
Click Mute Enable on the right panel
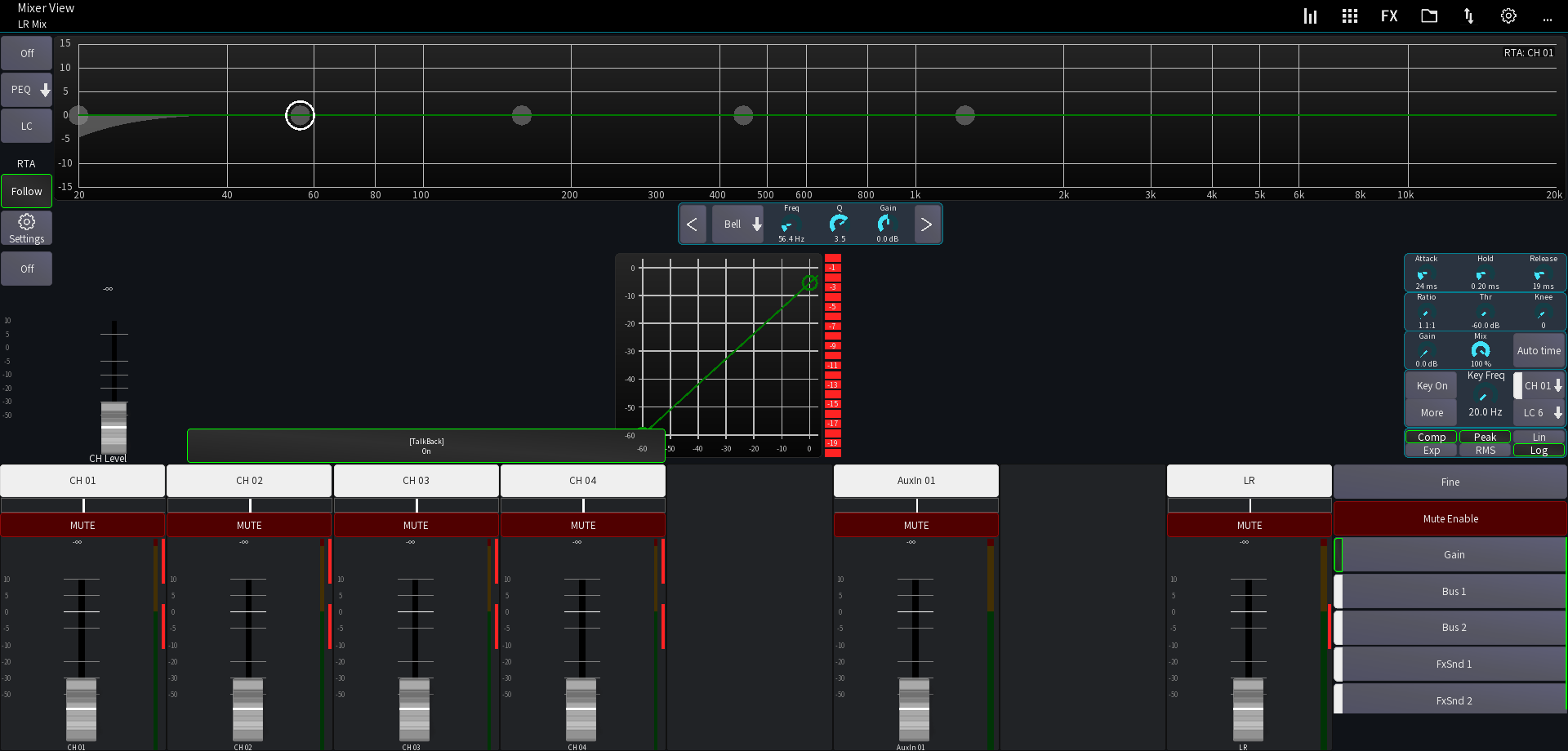coord(1450,518)
